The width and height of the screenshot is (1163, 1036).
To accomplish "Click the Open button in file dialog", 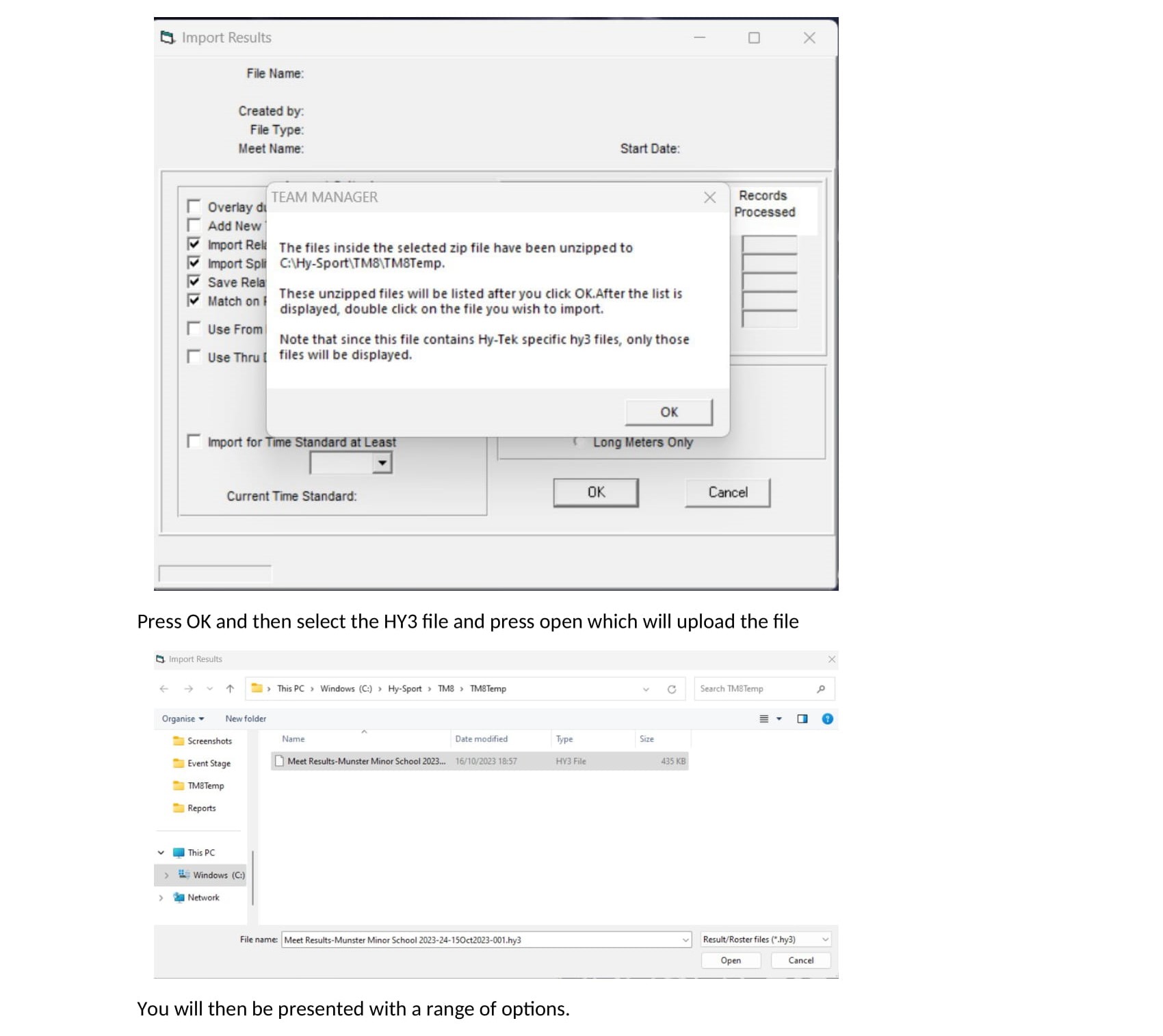I will (x=731, y=961).
